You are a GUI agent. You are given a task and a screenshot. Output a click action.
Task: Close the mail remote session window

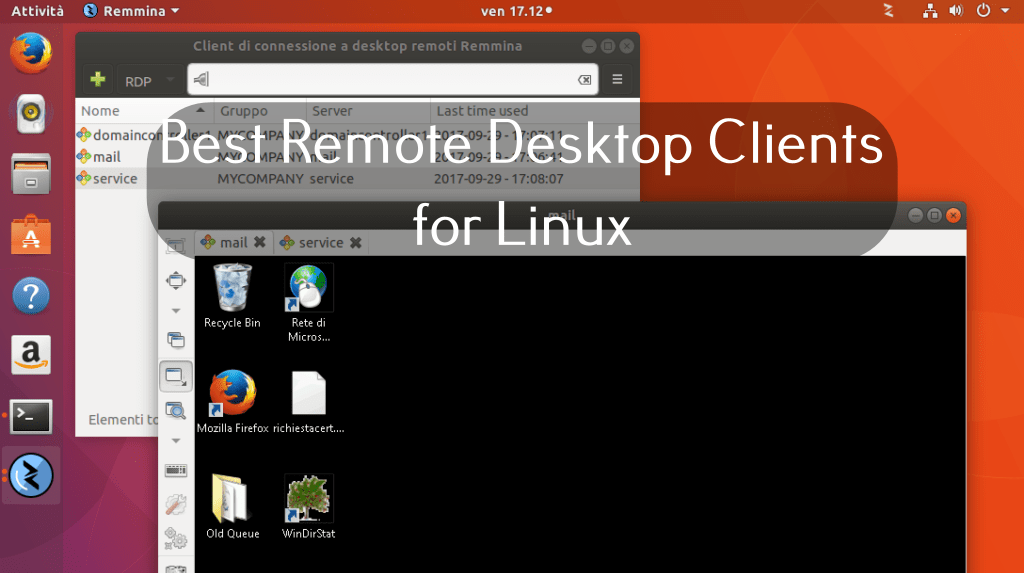point(953,215)
